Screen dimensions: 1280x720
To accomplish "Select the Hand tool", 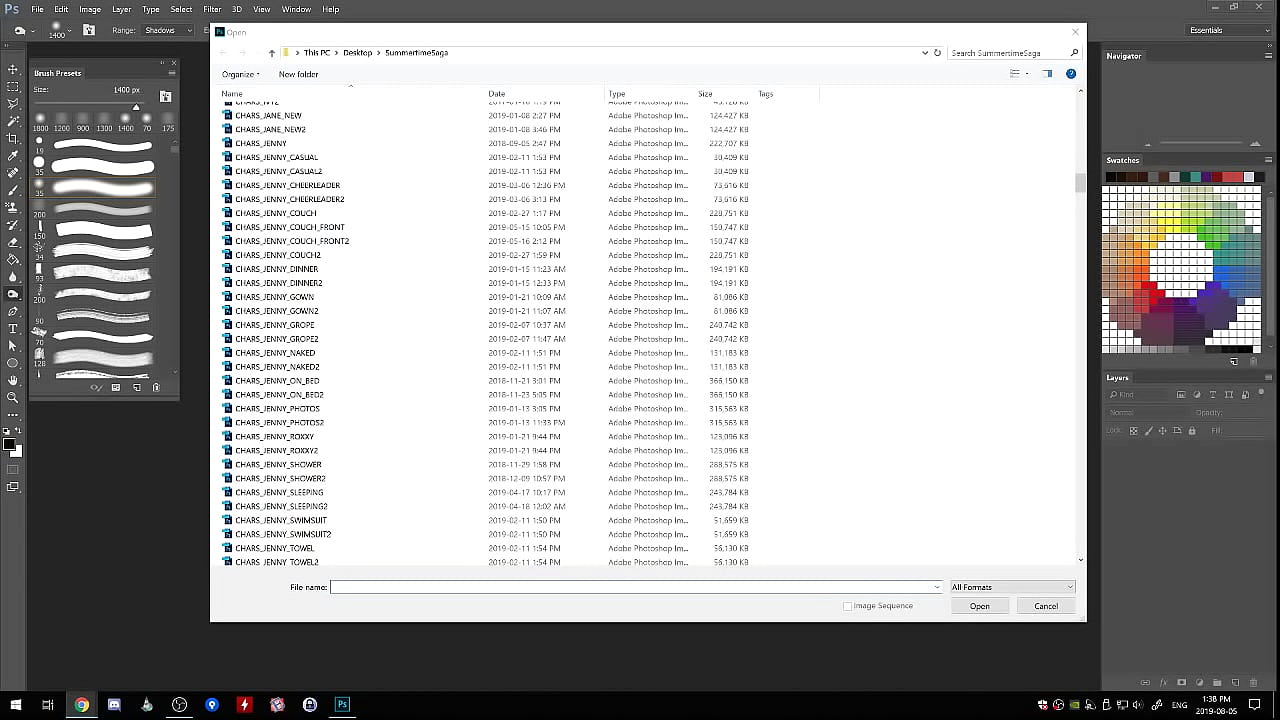I will point(13,380).
